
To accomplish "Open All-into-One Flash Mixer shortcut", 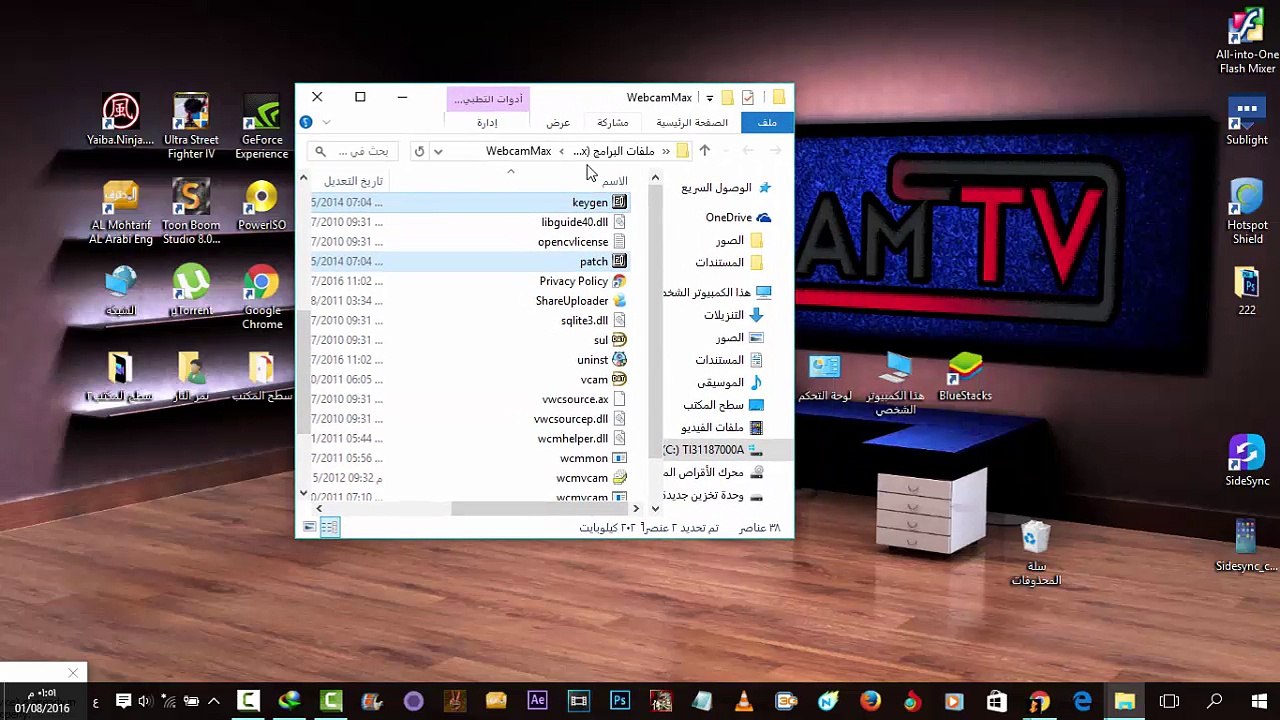I will (x=1247, y=42).
